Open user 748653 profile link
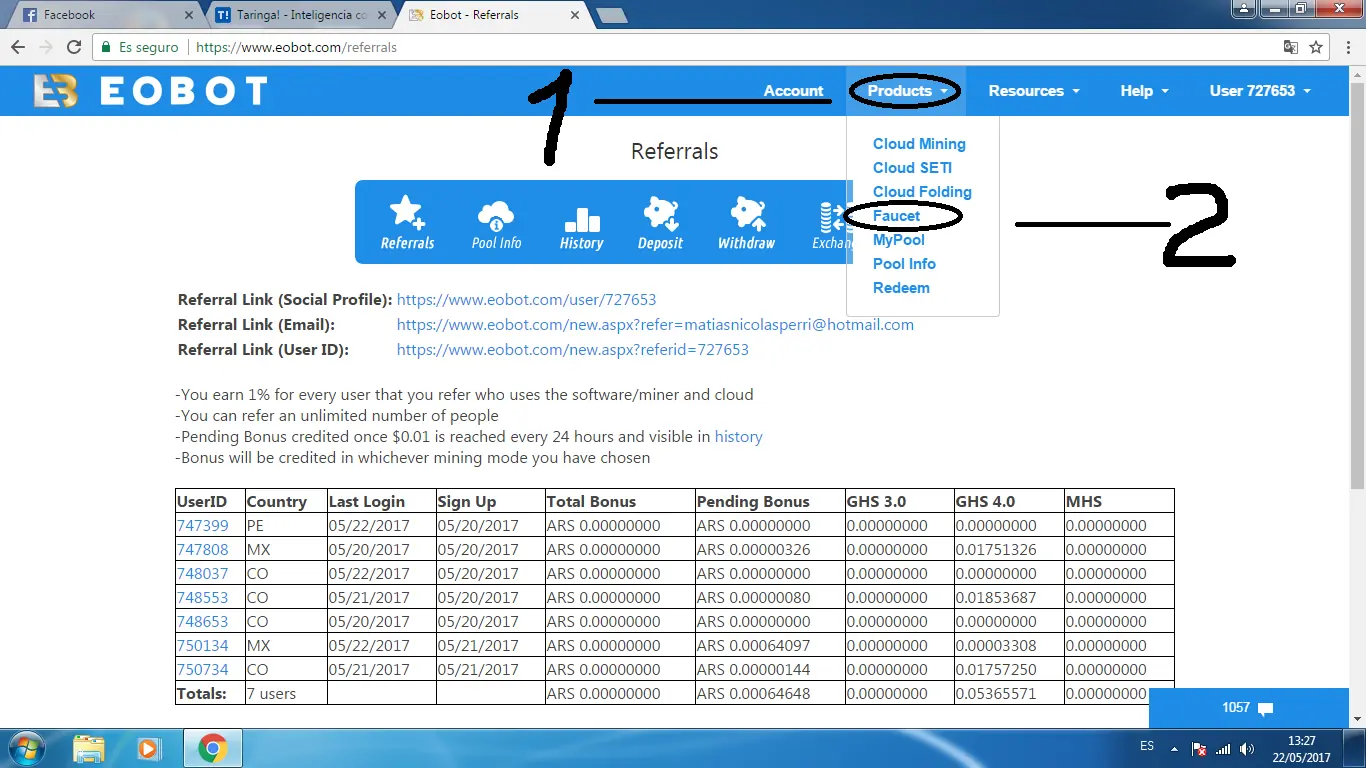Image resolution: width=1366 pixels, height=768 pixels. pos(202,622)
